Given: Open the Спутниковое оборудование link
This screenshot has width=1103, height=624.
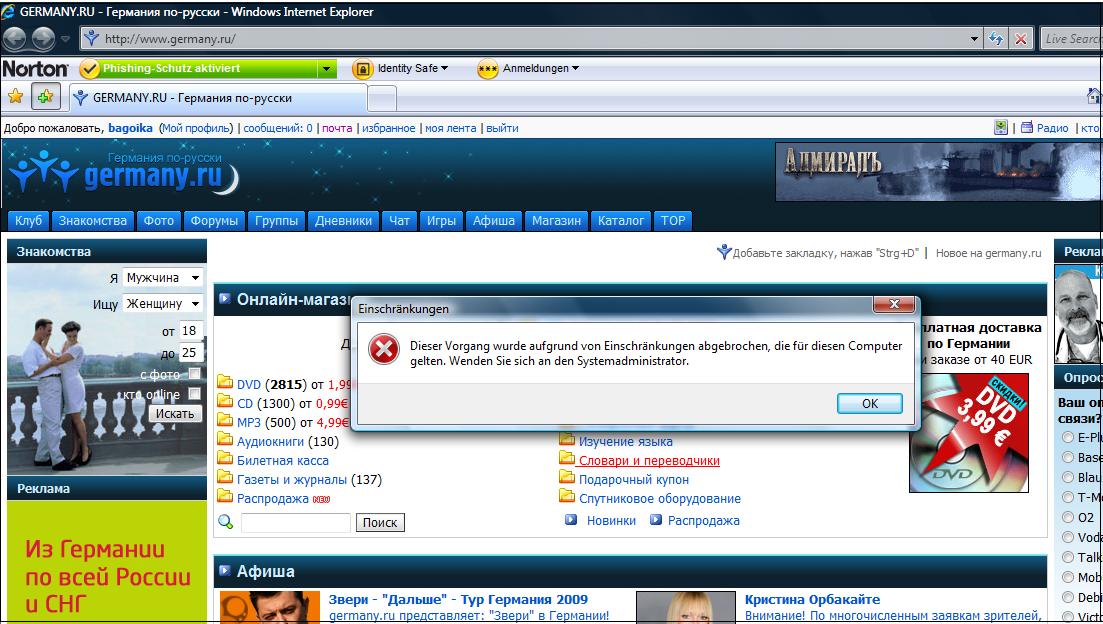Looking at the screenshot, I should pos(660,499).
